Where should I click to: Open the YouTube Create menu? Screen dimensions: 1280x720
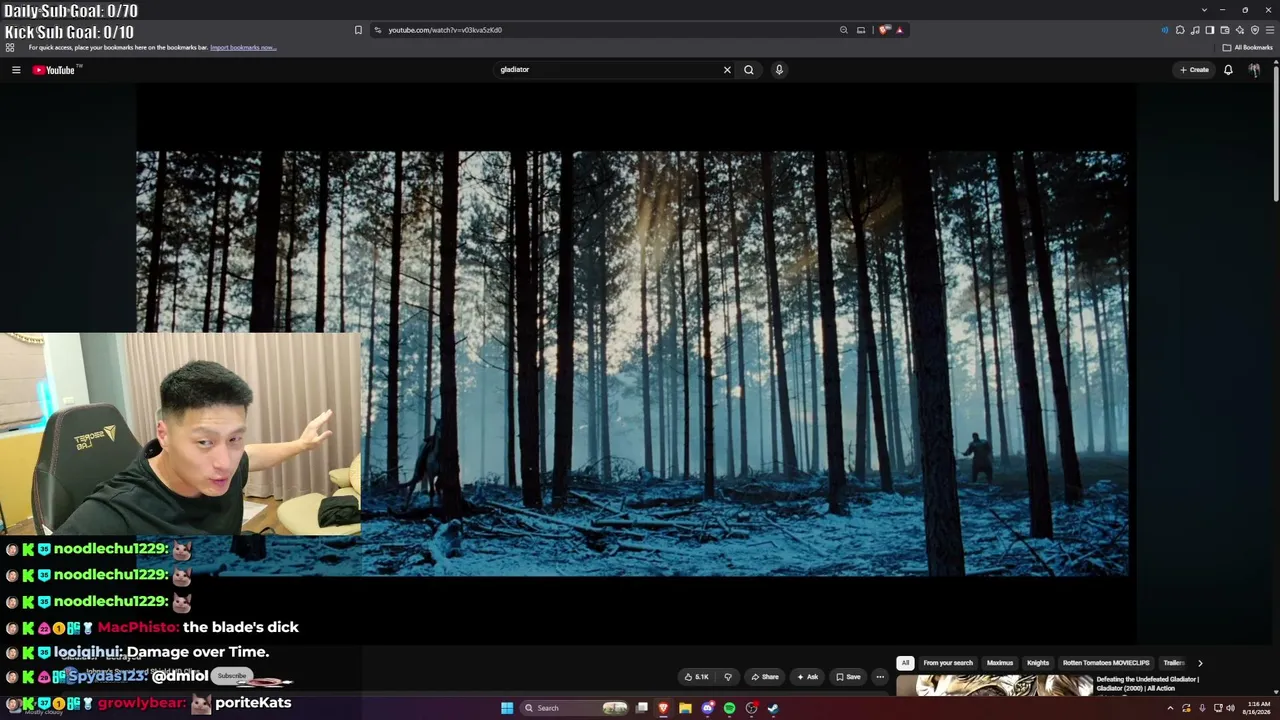coord(1194,70)
